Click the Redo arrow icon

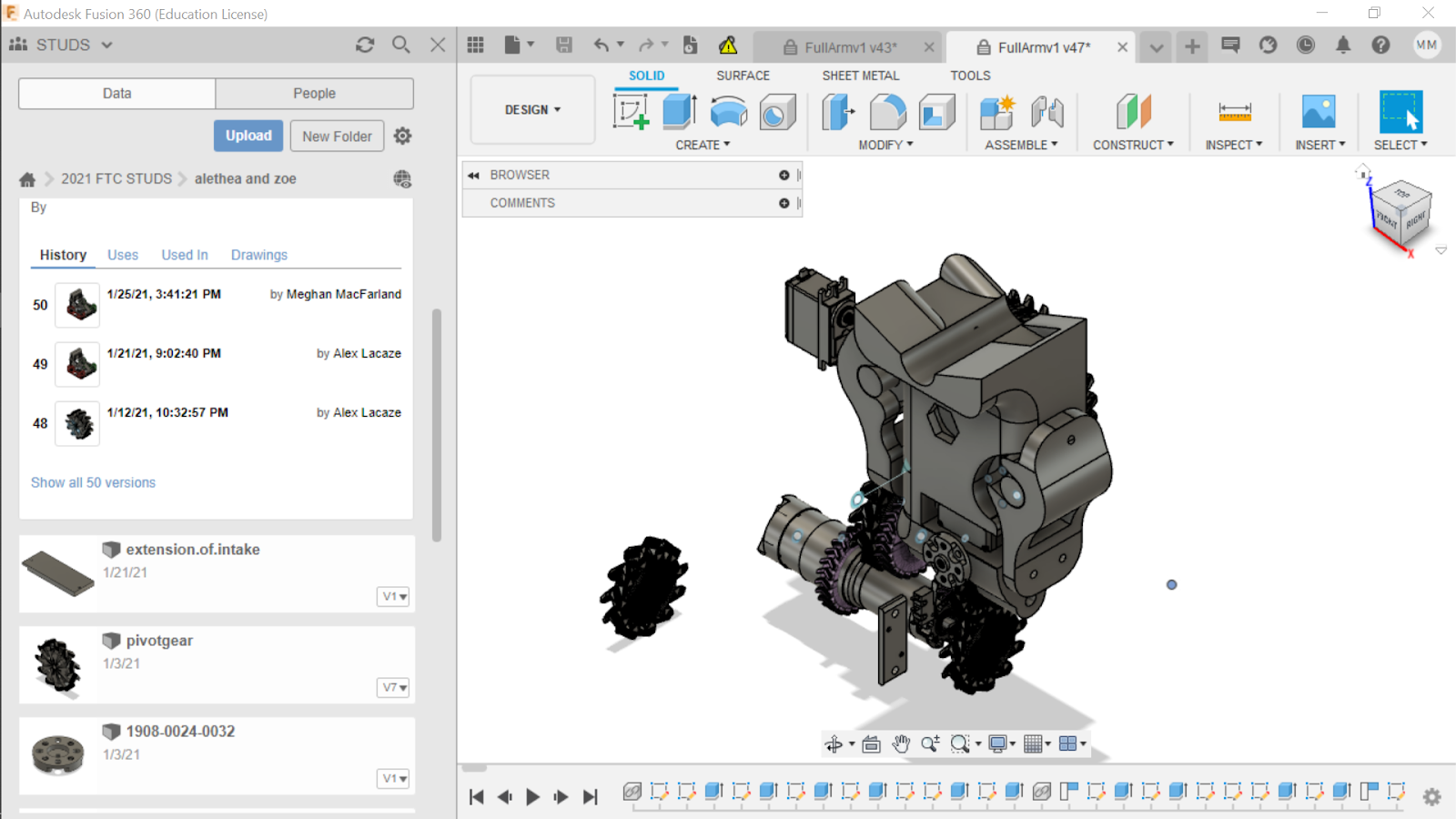[x=646, y=45]
